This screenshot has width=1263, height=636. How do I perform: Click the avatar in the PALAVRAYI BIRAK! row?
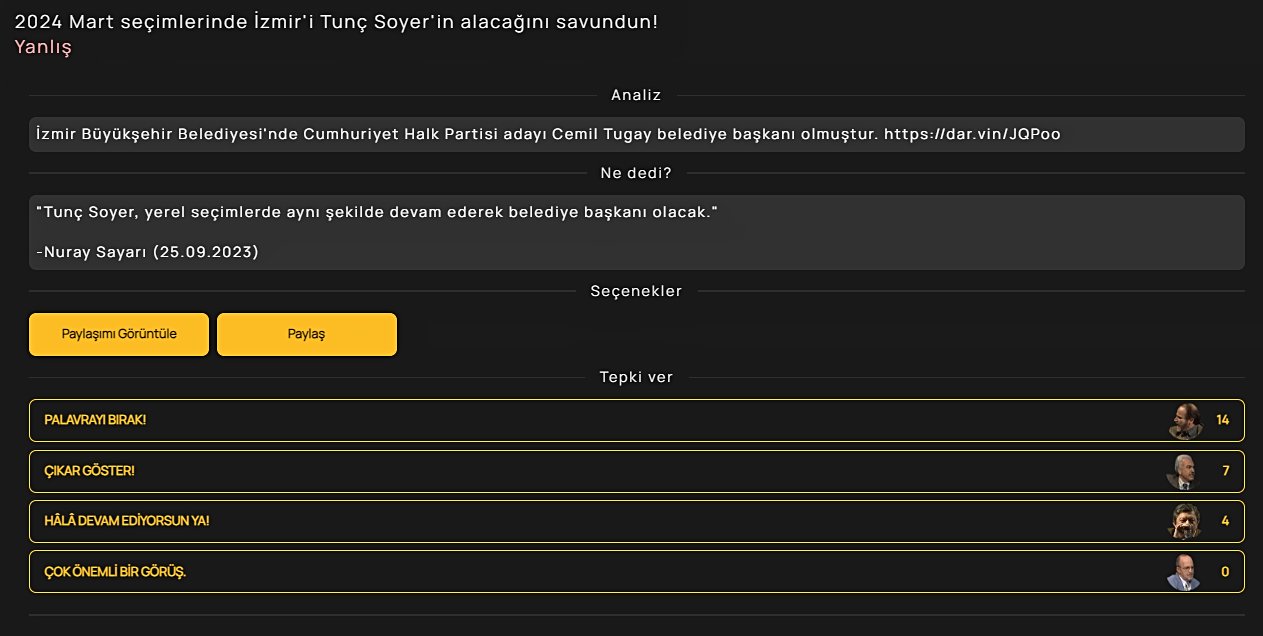(x=1185, y=421)
